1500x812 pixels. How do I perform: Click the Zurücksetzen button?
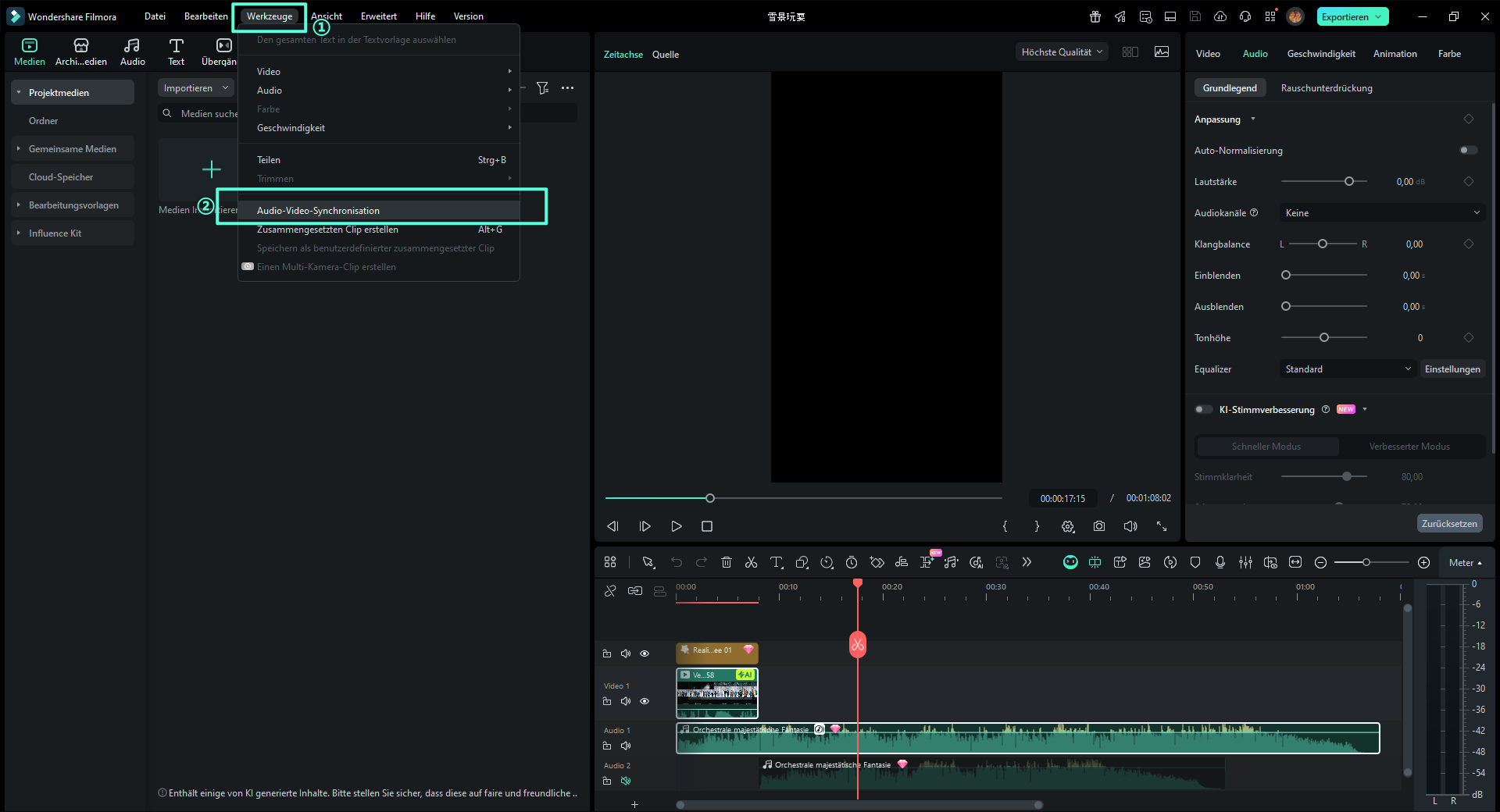pyautogui.click(x=1449, y=523)
